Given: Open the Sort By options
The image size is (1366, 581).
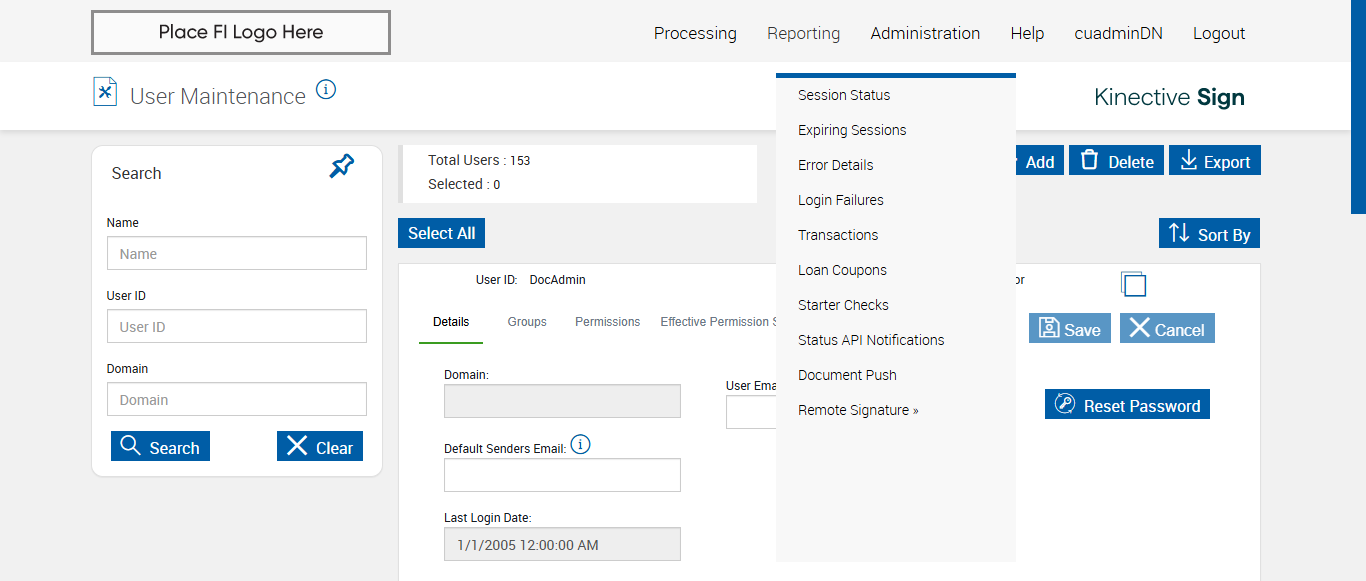Looking at the screenshot, I should click(1209, 234).
